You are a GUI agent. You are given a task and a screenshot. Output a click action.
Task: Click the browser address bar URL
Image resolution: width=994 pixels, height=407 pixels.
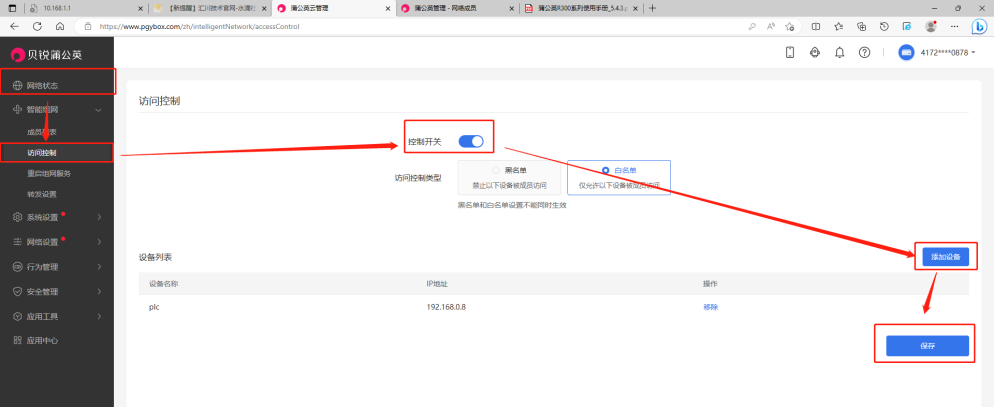point(200,27)
